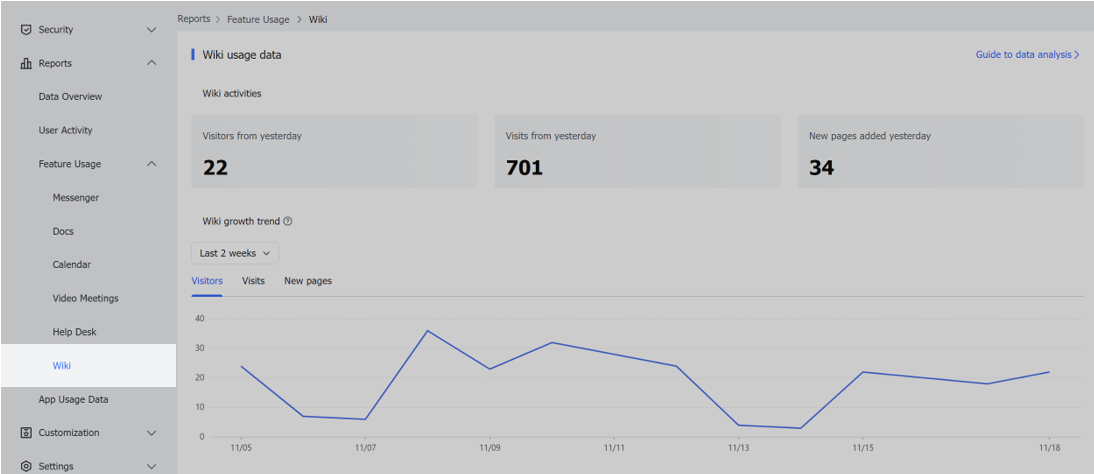Switch to the New pages tab
The width and height of the screenshot is (1094, 474).
308,281
